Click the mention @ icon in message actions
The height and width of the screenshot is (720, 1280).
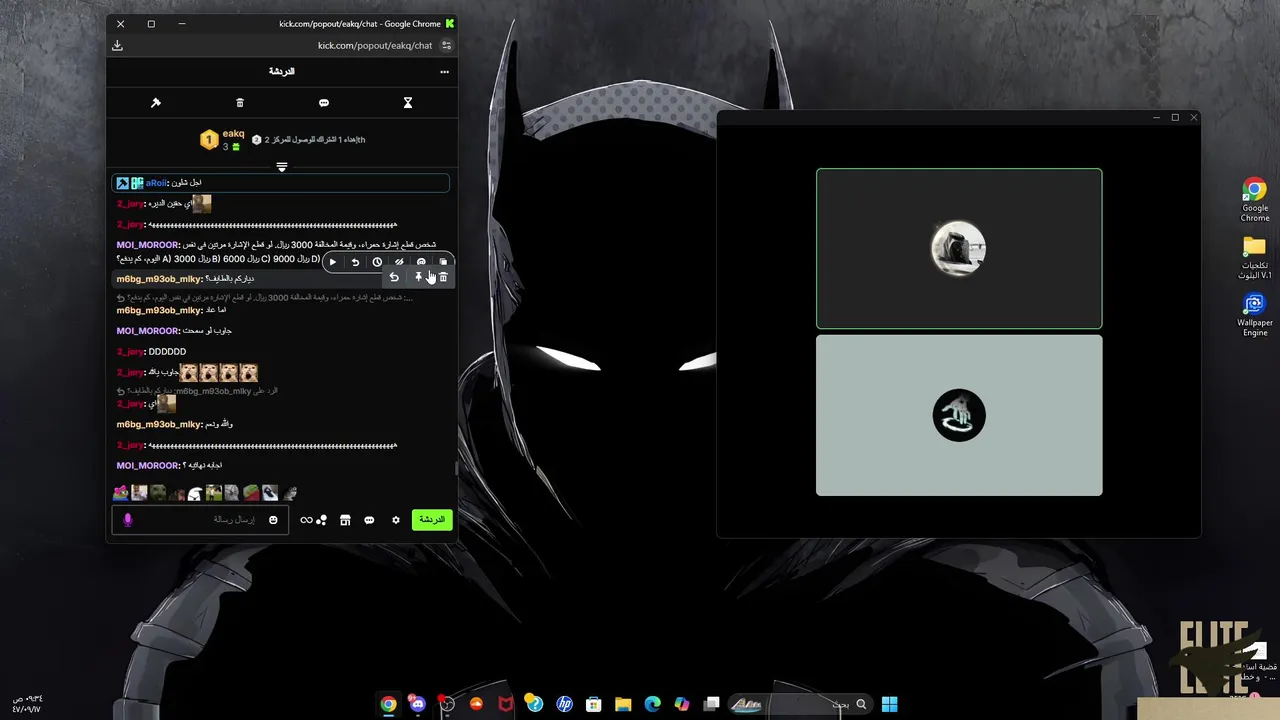coord(421,262)
